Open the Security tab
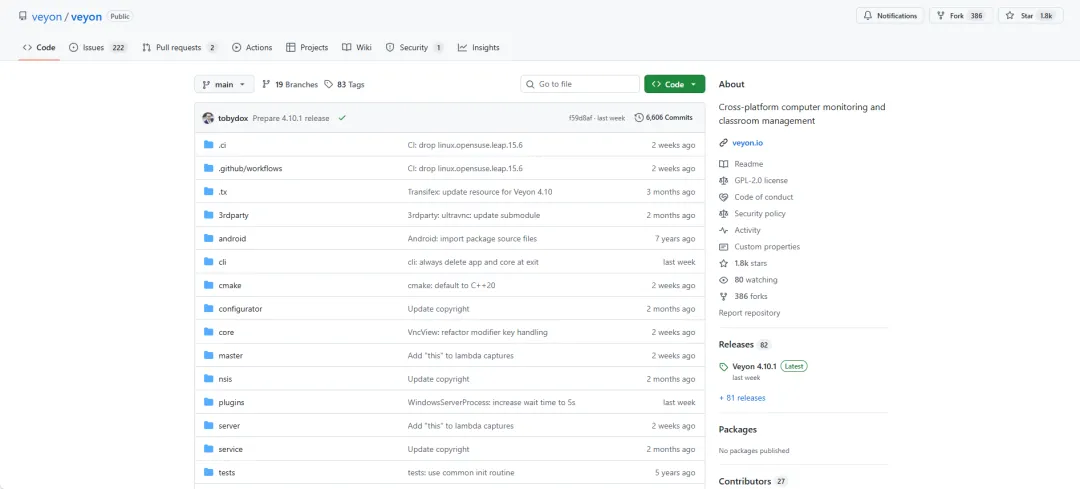This screenshot has height=489, width=1080. tap(415, 48)
